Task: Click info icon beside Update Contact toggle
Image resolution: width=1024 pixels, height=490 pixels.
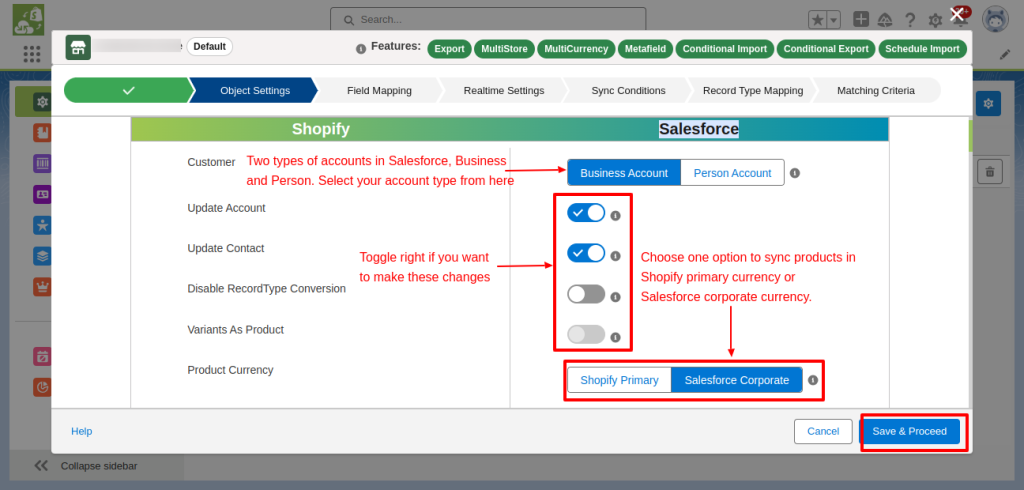Action: click(x=615, y=256)
